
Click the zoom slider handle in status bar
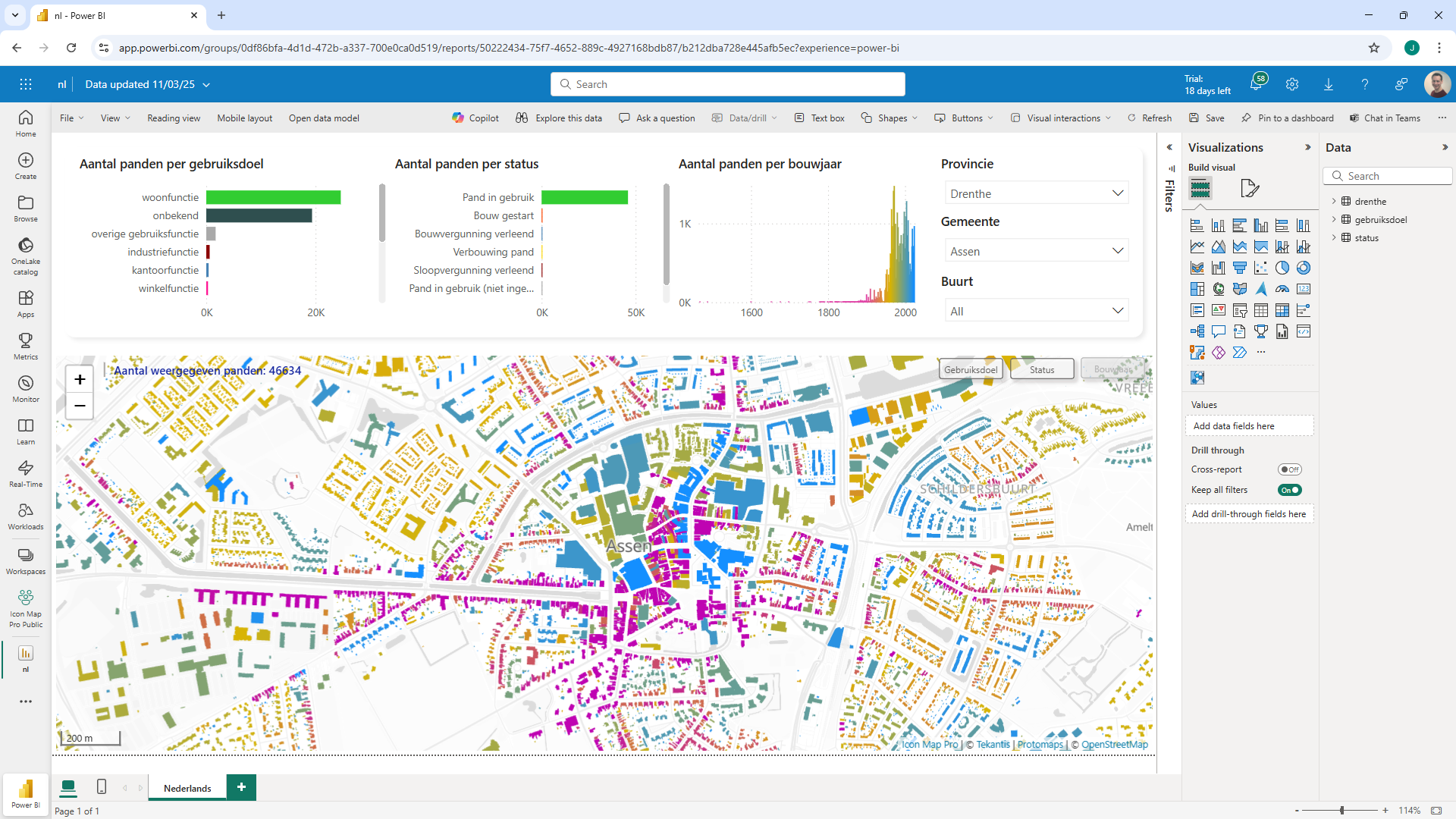pos(1341,811)
